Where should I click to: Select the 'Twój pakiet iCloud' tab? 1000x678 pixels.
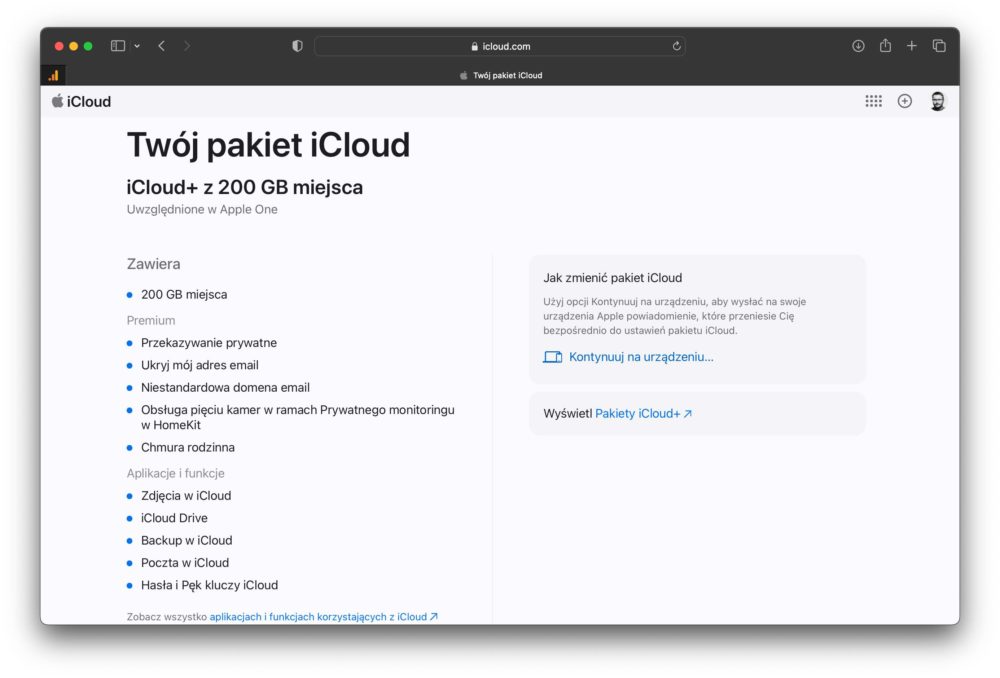[501, 75]
